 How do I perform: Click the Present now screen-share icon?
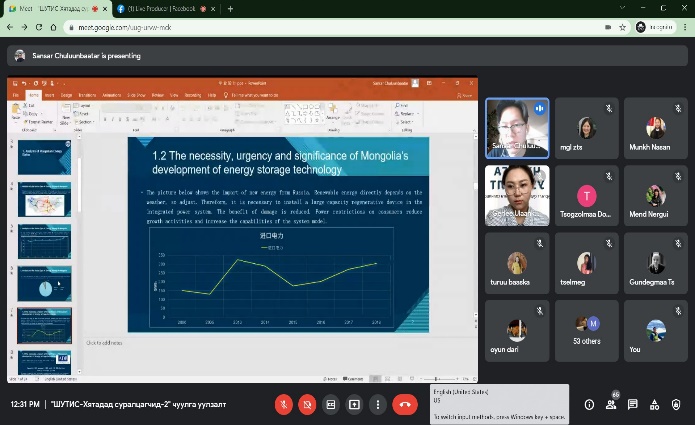click(354, 404)
